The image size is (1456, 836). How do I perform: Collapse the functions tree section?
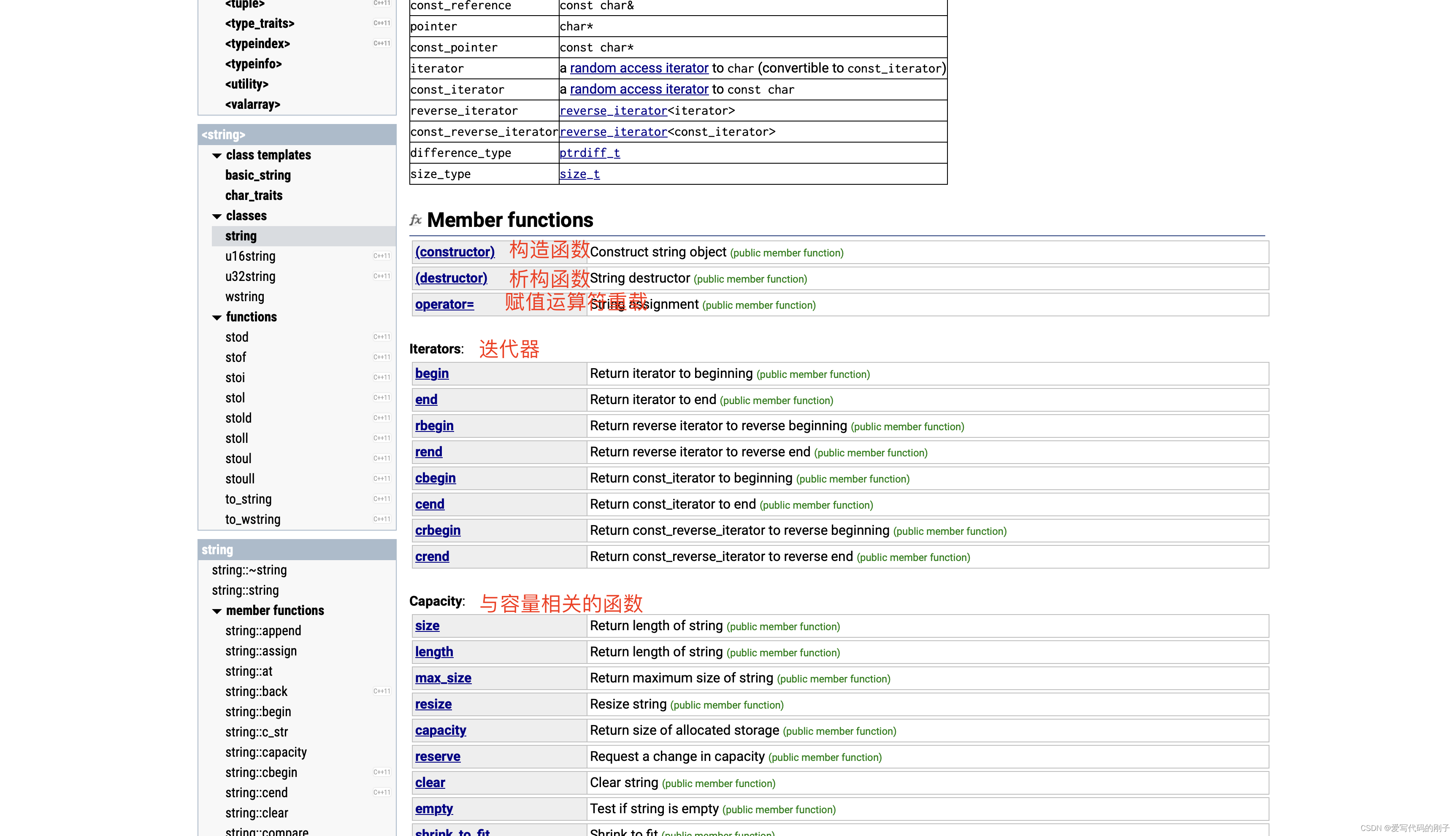(x=217, y=318)
